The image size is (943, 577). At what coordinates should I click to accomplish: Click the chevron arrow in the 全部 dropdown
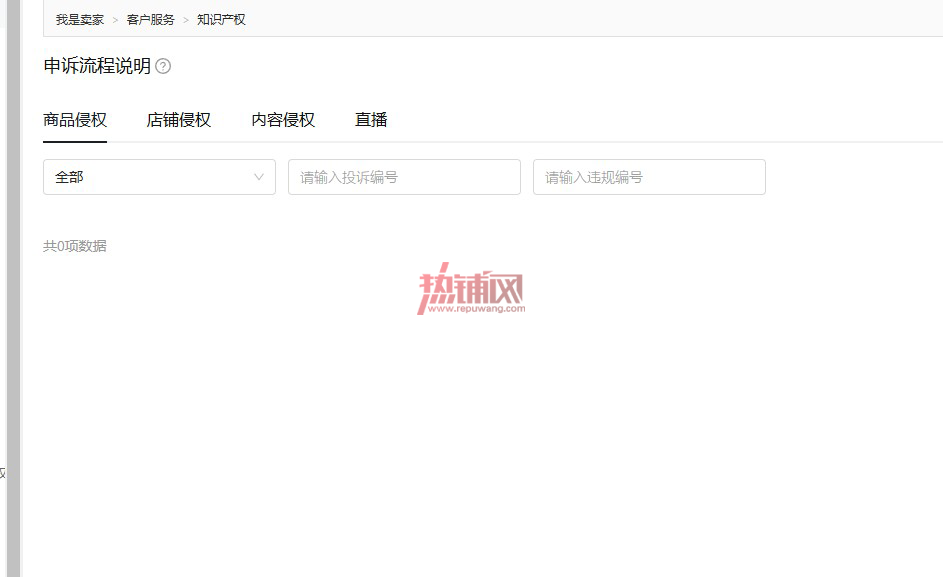[x=259, y=177]
